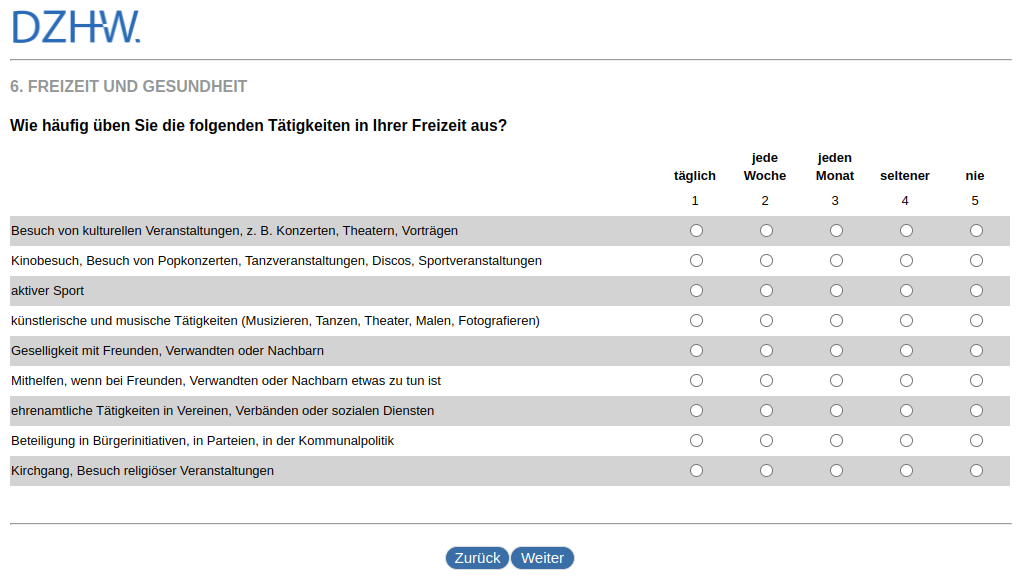Click the DZHW logo

point(76,27)
